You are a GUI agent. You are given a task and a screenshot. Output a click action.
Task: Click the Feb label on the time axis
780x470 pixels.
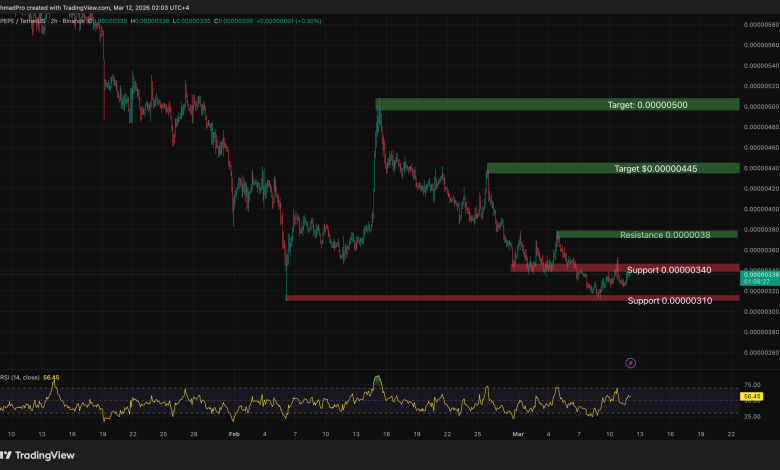pos(234,435)
